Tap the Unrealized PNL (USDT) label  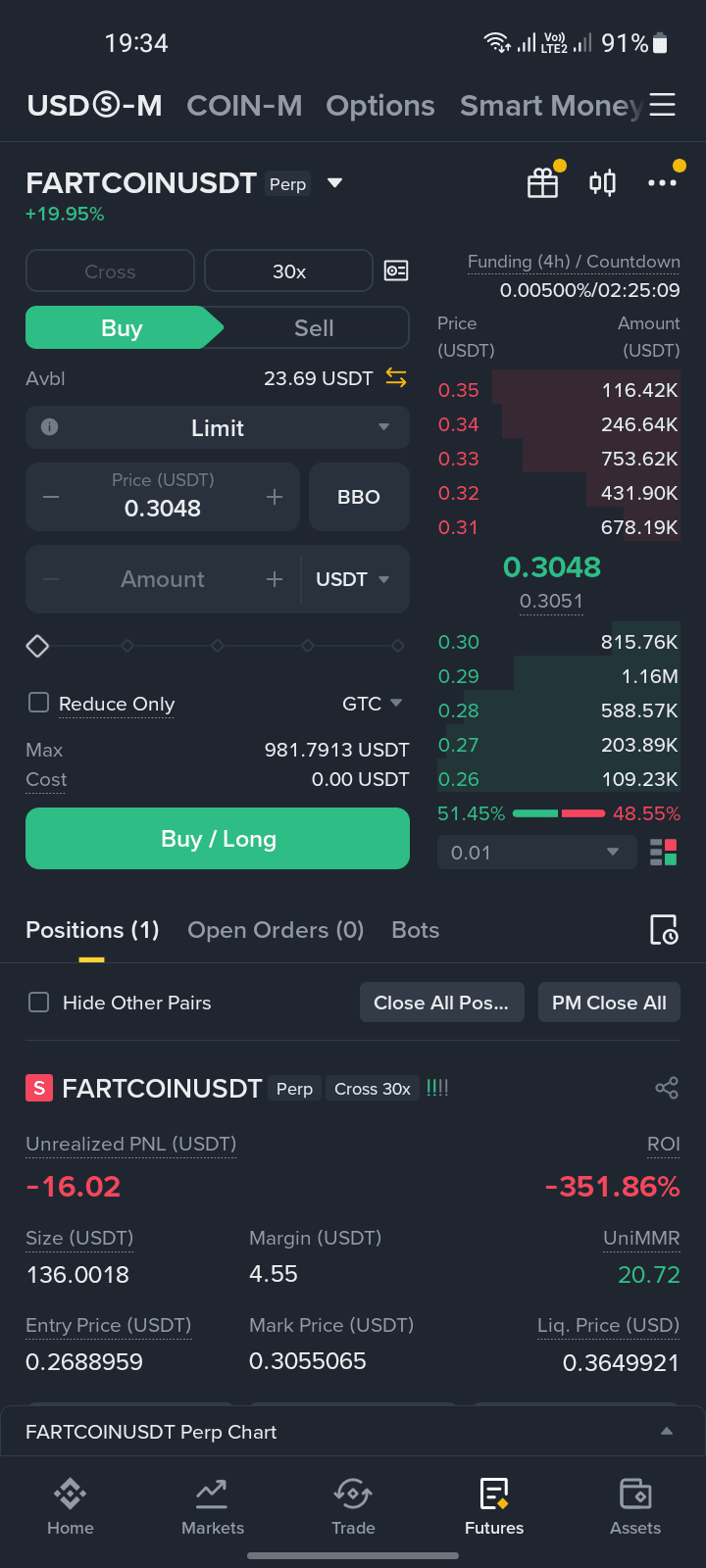point(131,1144)
